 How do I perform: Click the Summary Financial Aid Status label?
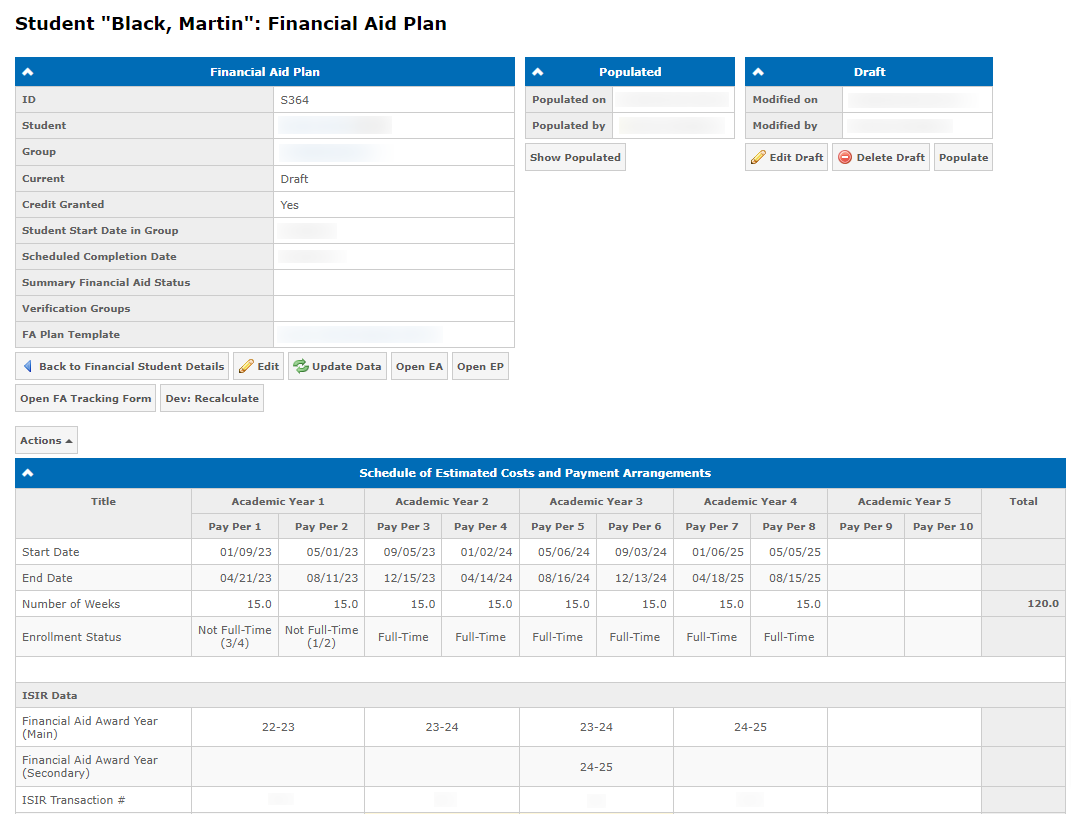pyautogui.click(x=106, y=283)
